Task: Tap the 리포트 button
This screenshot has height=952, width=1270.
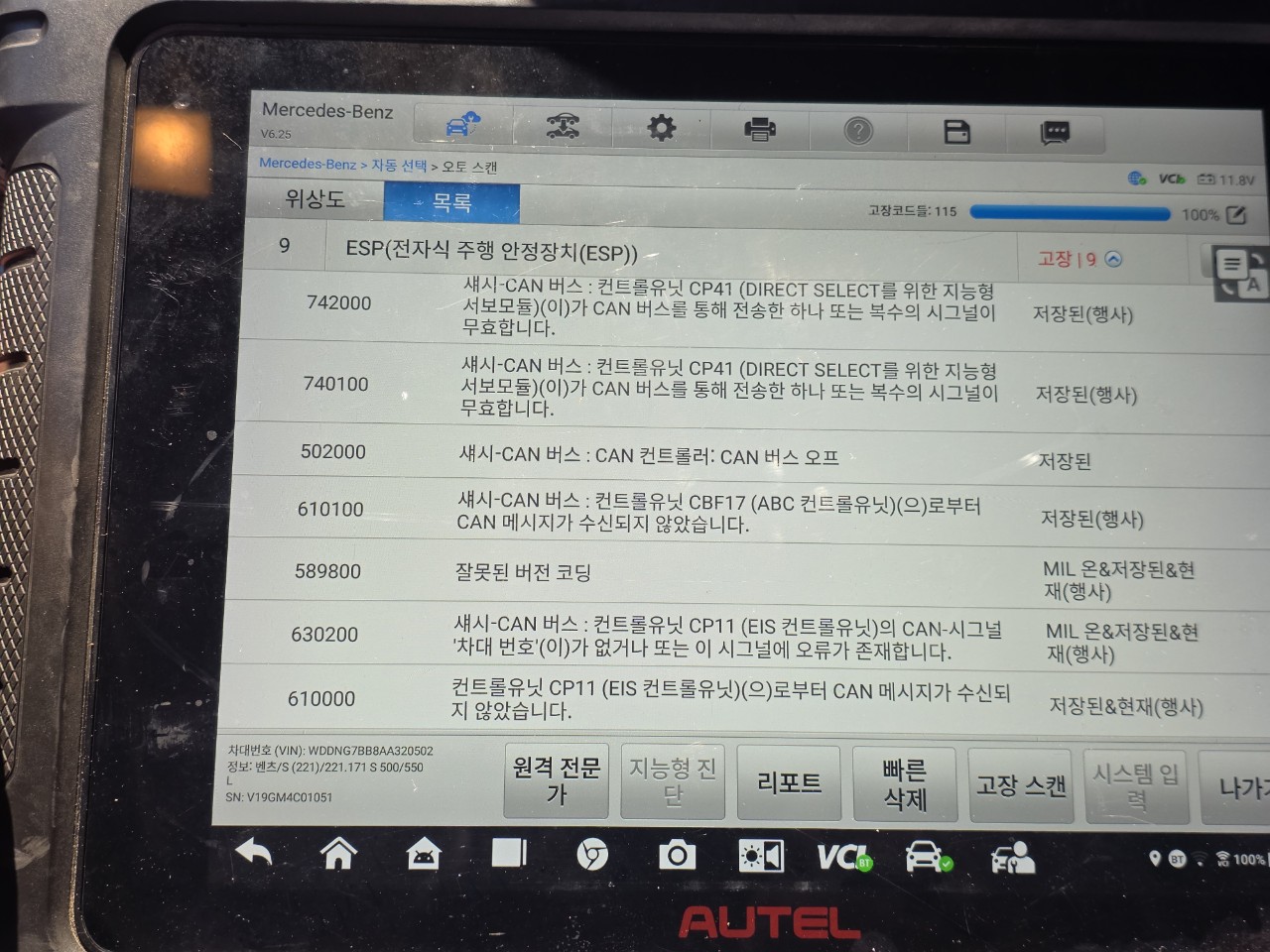Action: pos(789,783)
